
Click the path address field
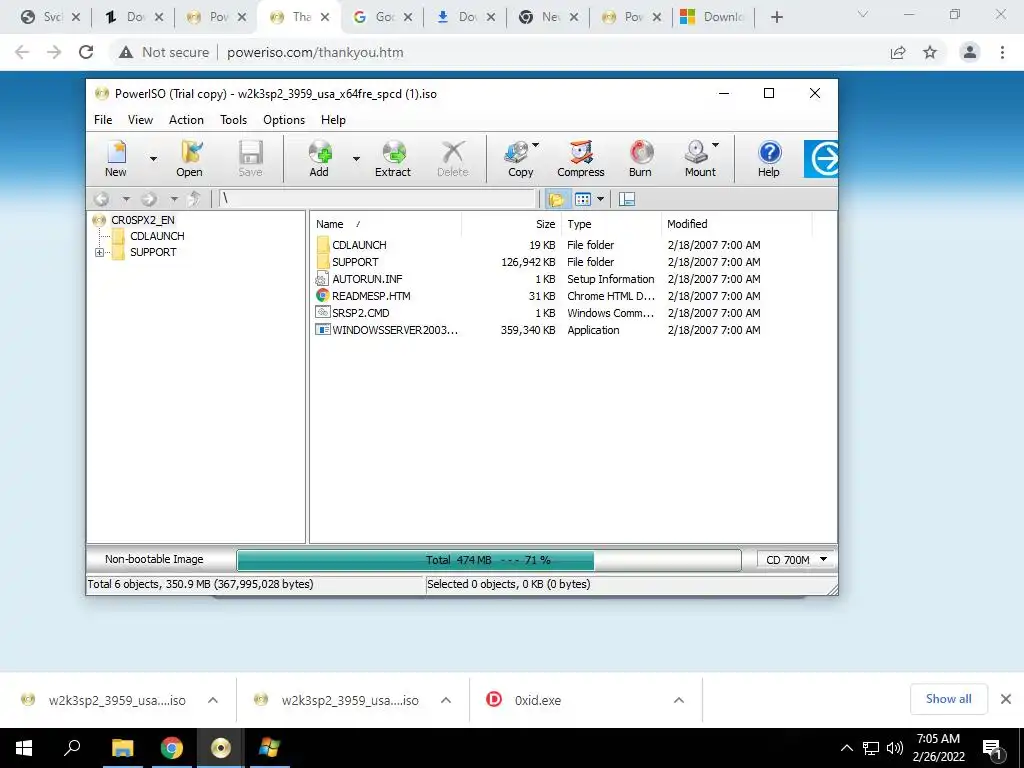(x=377, y=199)
